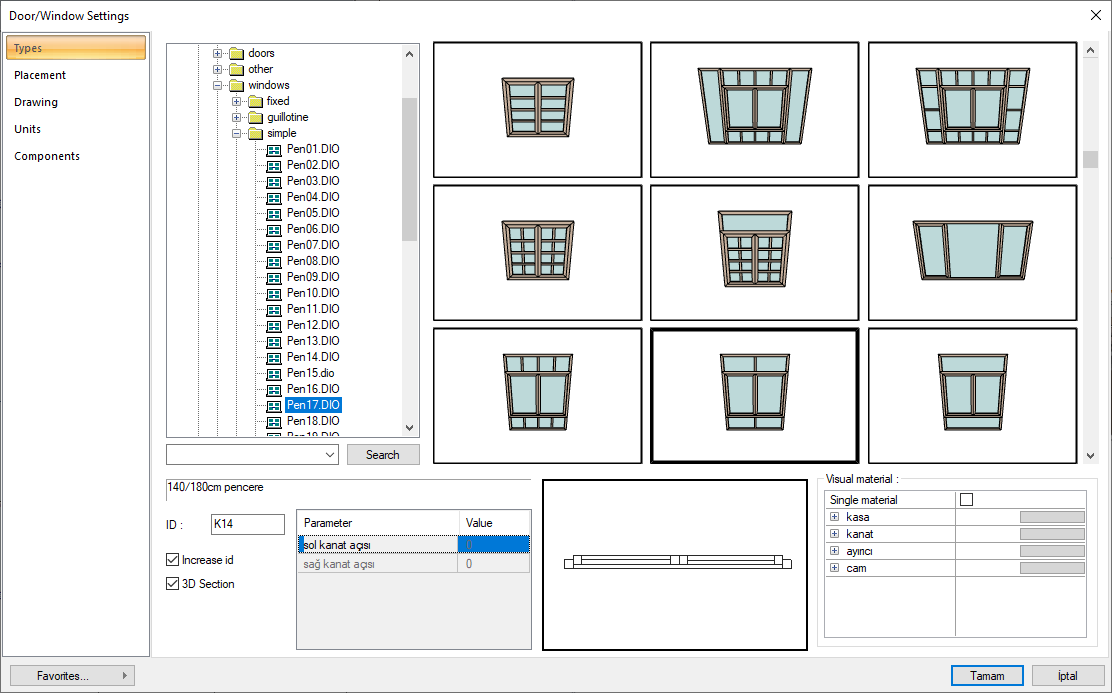Click the fixed folder icon
1112x693 pixels.
pyautogui.click(x=255, y=101)
